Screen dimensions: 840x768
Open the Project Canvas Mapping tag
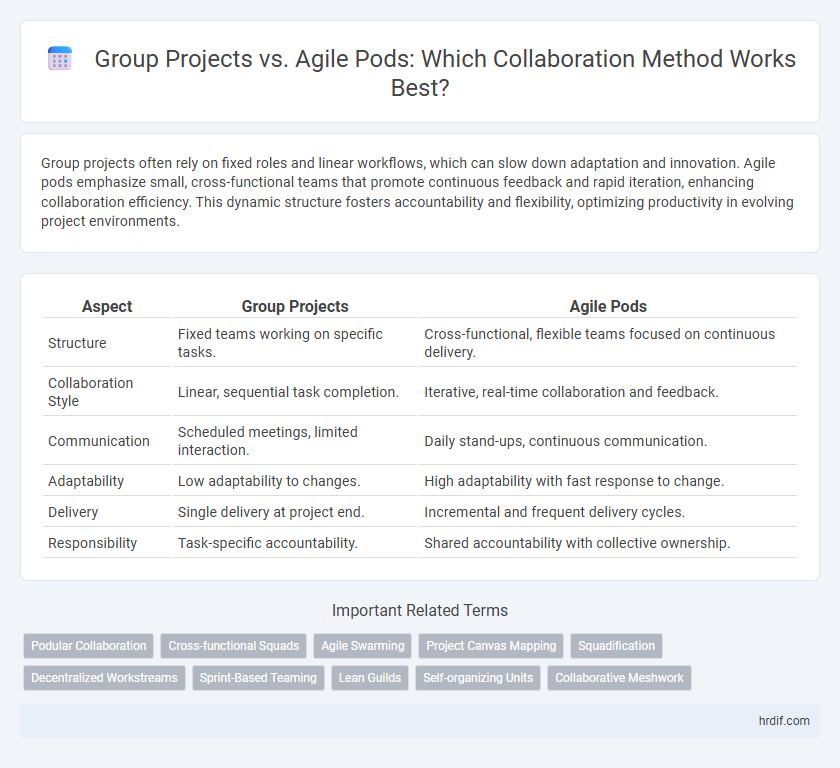(491, 646)
